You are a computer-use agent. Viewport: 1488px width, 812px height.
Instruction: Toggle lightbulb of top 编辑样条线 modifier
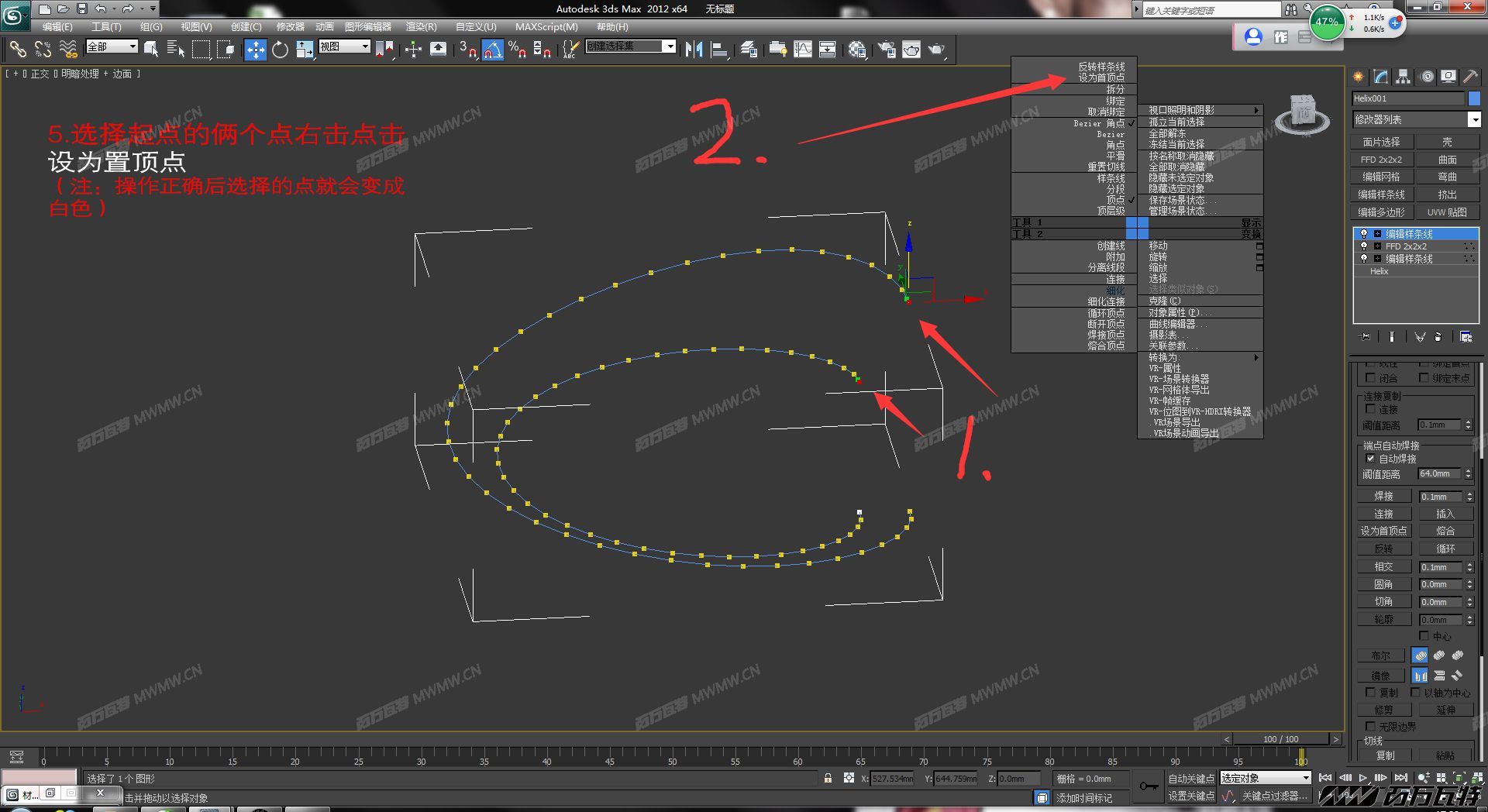[1364, 234]
